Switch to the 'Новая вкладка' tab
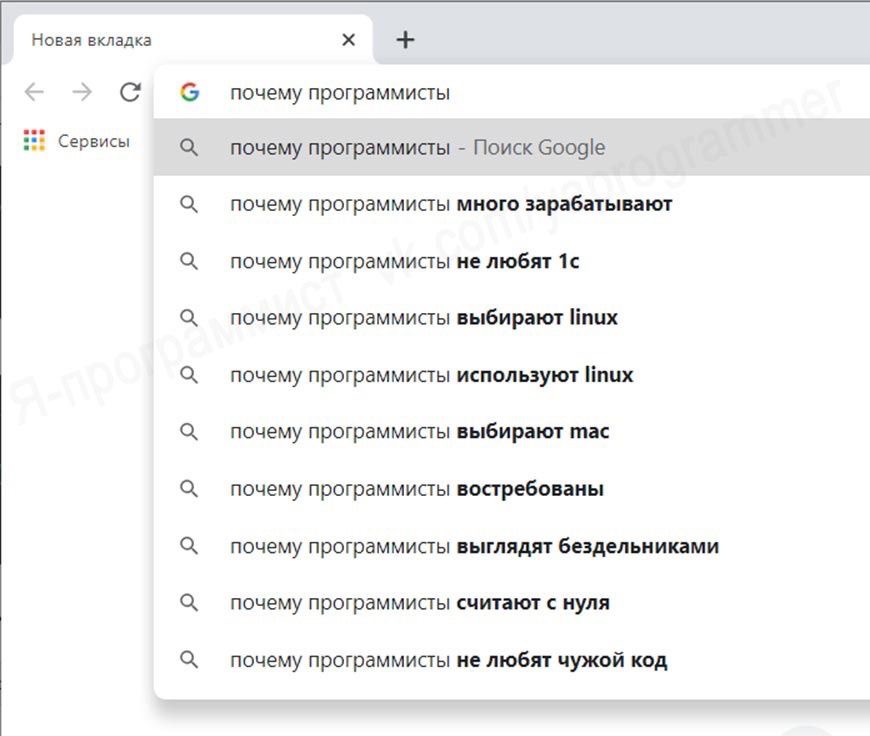Viewport: 870px width, 736px height. [x=150, y=41]
